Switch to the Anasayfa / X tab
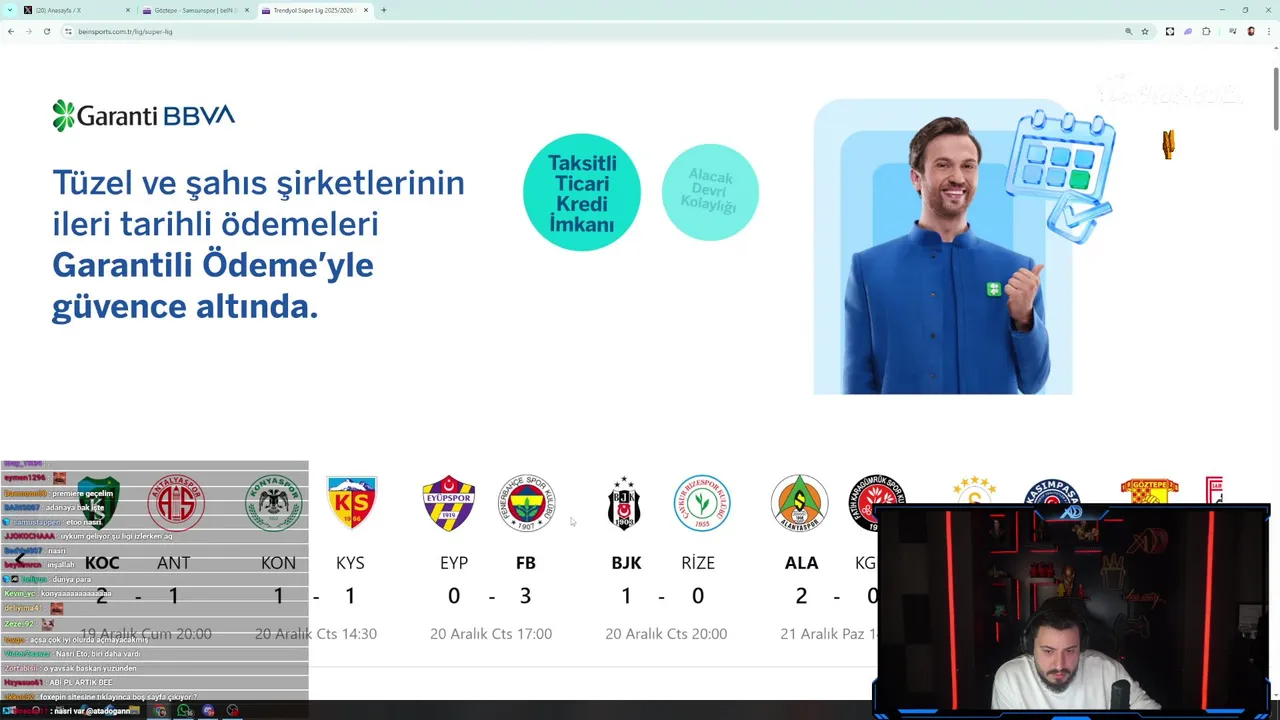This screenshot has width=1280, height=720. coord(77,10)
